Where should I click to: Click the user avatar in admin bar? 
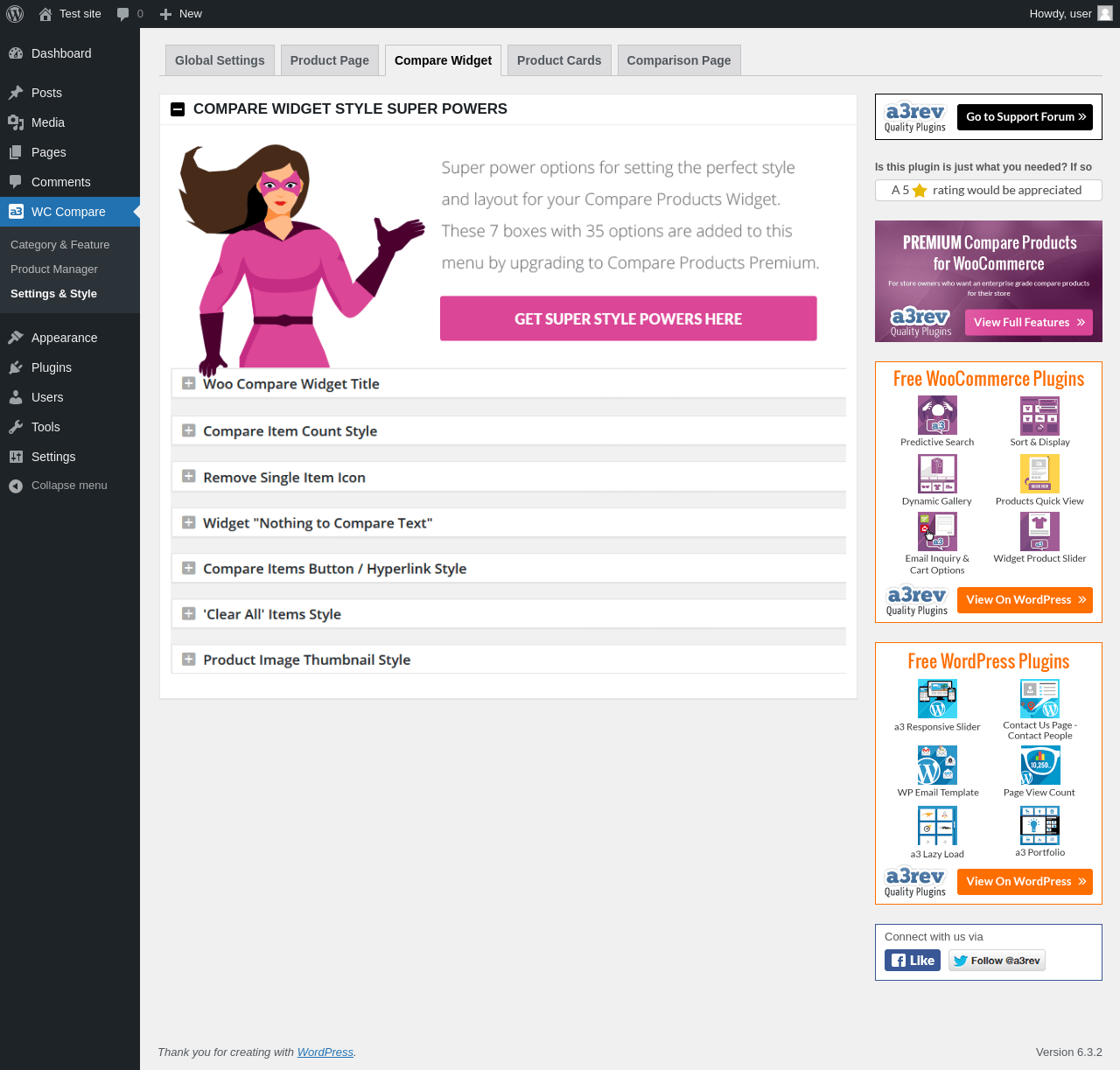[x=1105, y=13]
